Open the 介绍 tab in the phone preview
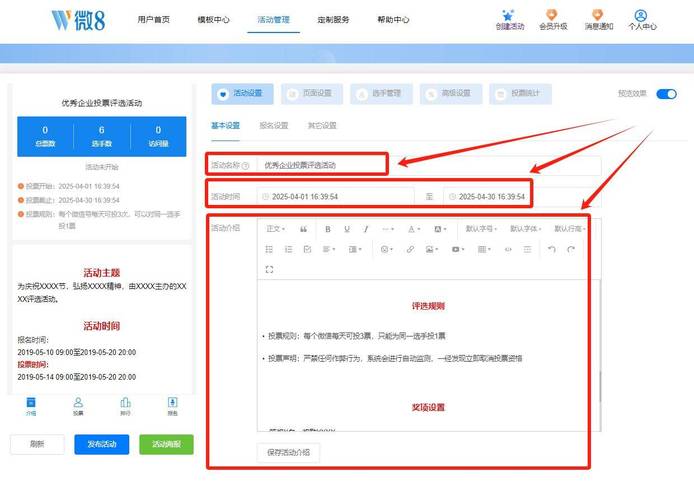The width and height of the screenshot is (694, 500). pos(31,406)
